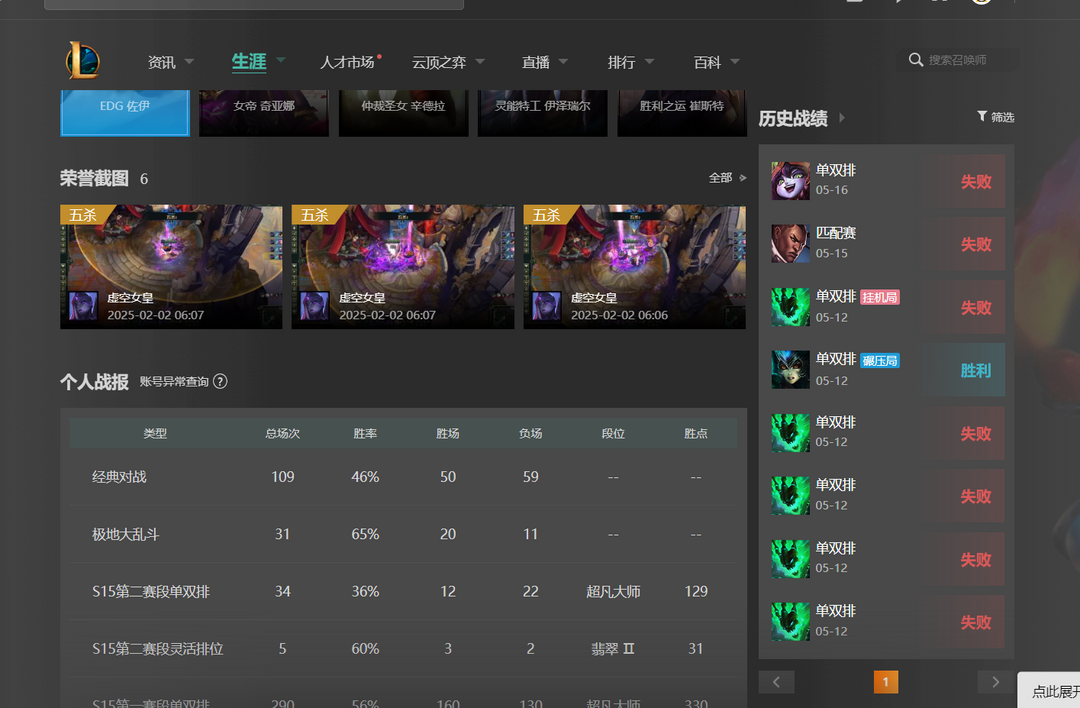Viewport: 1080px width, 708px height.
Task: Click the 胜场 column header
Action: (x=448, y=433)
